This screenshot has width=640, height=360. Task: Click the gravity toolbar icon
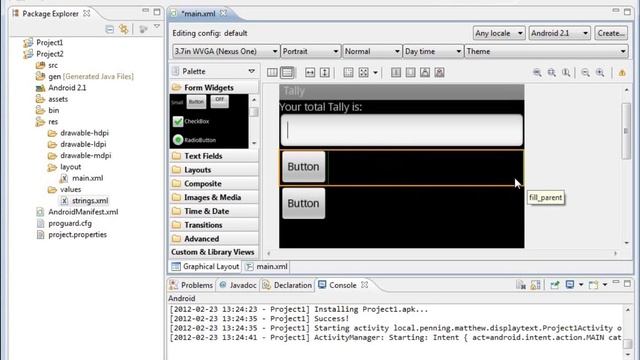363,73
